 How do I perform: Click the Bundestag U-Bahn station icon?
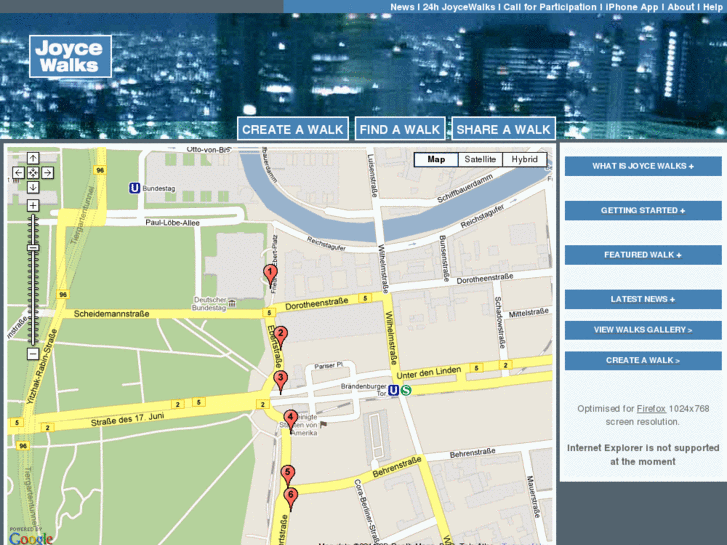click(134, 188)
